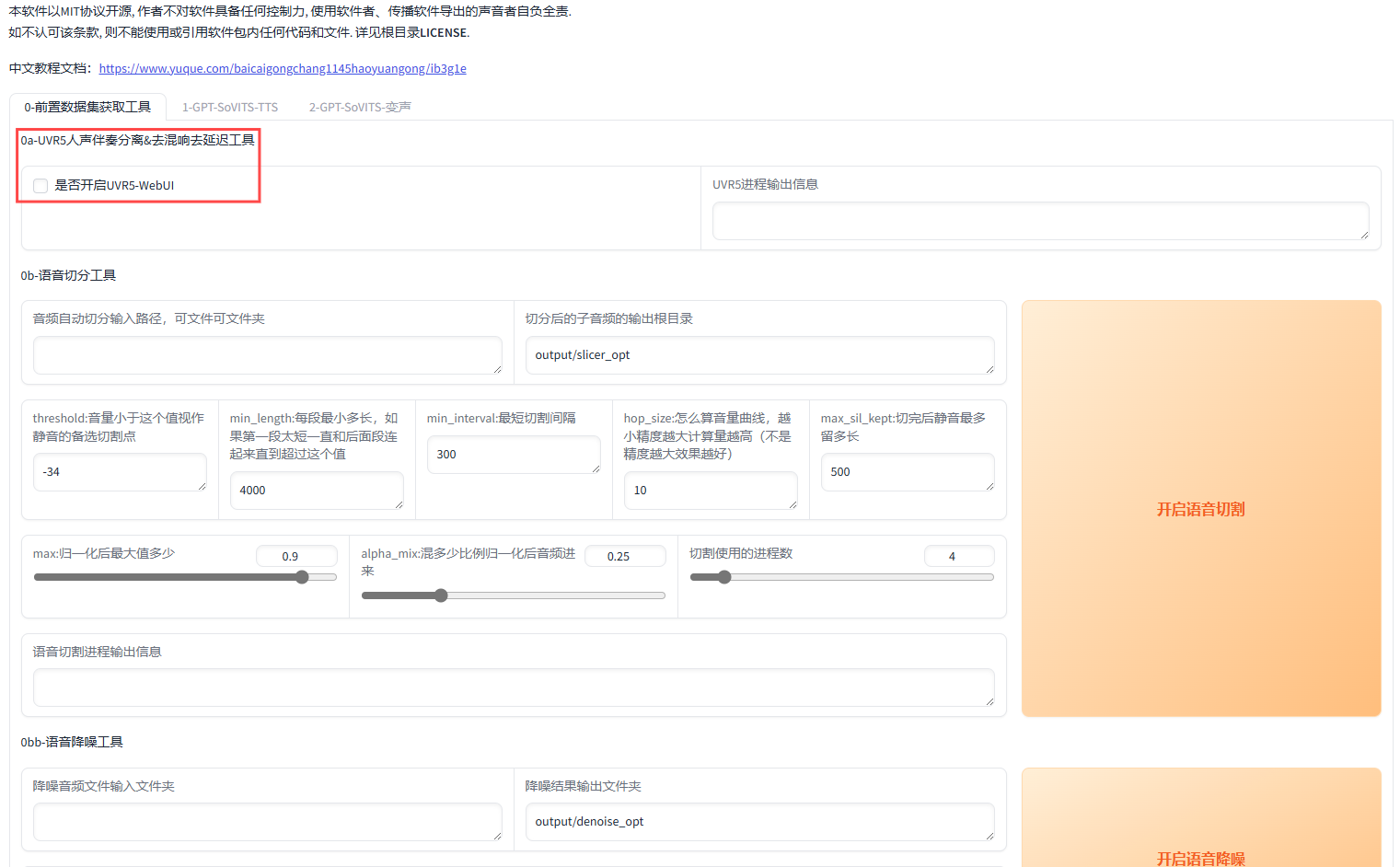Click the alpha_mix slider handle
The height and width of the screenshot is (867, 1400).
(x=441, y=595)
